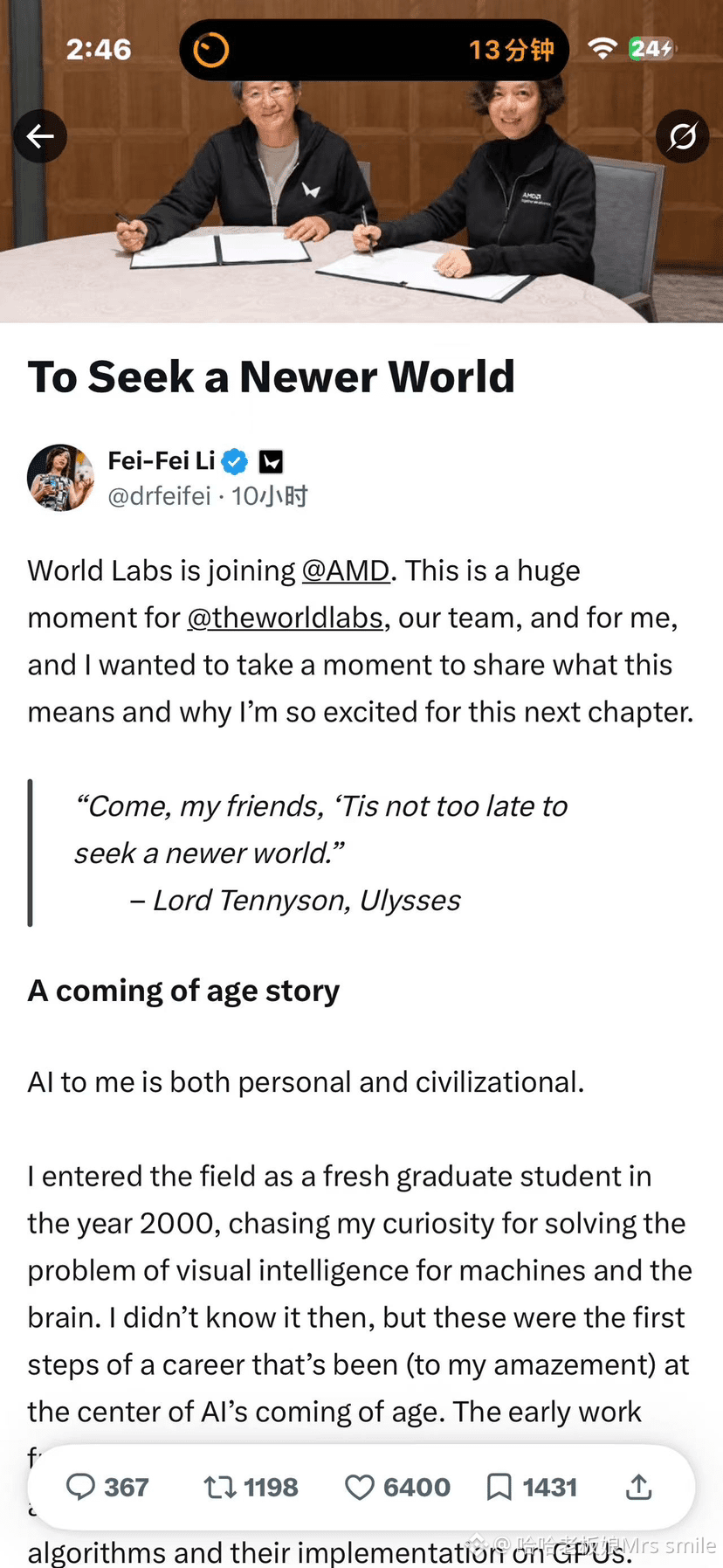Open the @theworldlabs mention link

(286, 618)
